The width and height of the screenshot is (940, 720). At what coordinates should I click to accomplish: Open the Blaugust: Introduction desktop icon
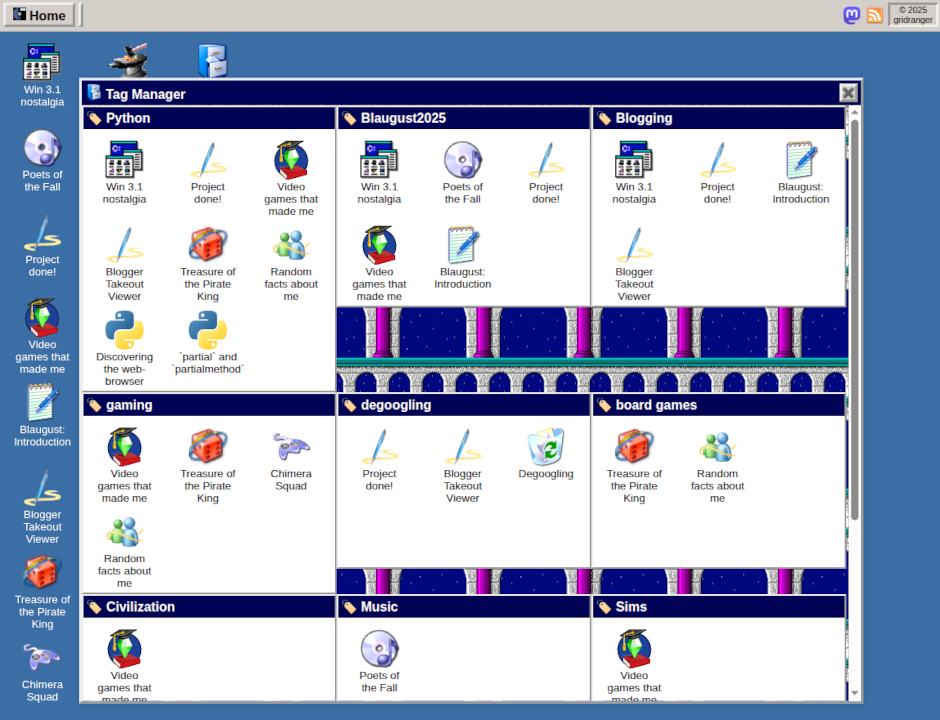(42, 415)
